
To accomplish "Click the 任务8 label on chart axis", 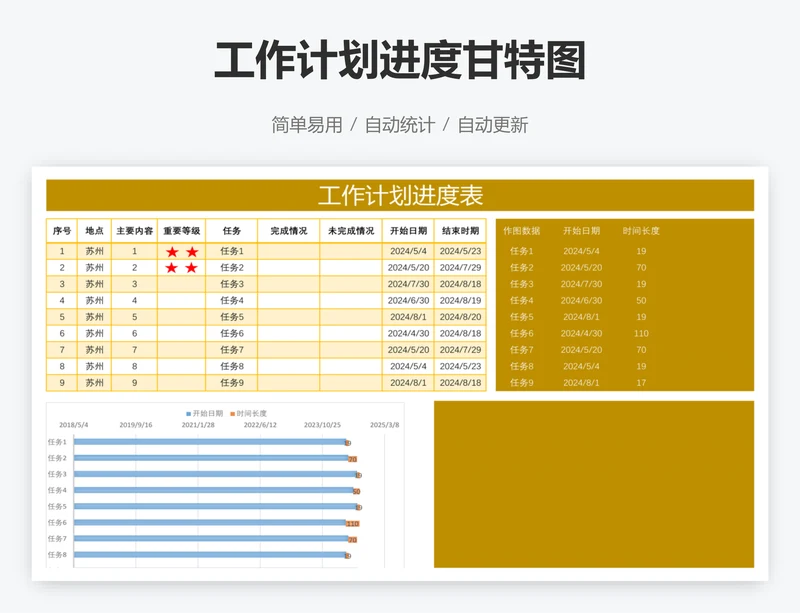I will point(57,555).
